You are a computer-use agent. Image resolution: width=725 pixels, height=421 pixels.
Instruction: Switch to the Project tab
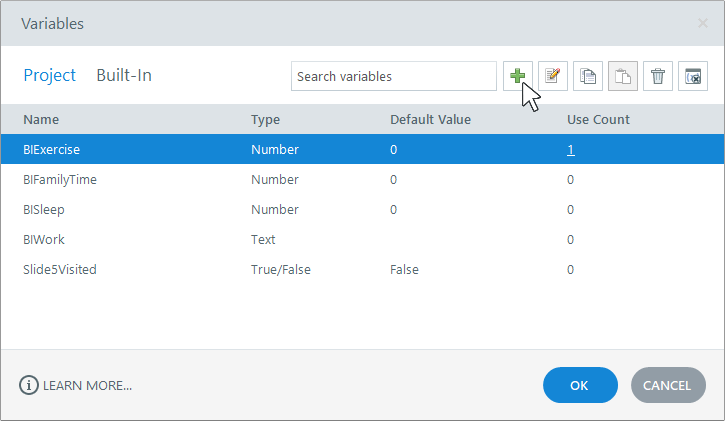click(x=49, y=75)
